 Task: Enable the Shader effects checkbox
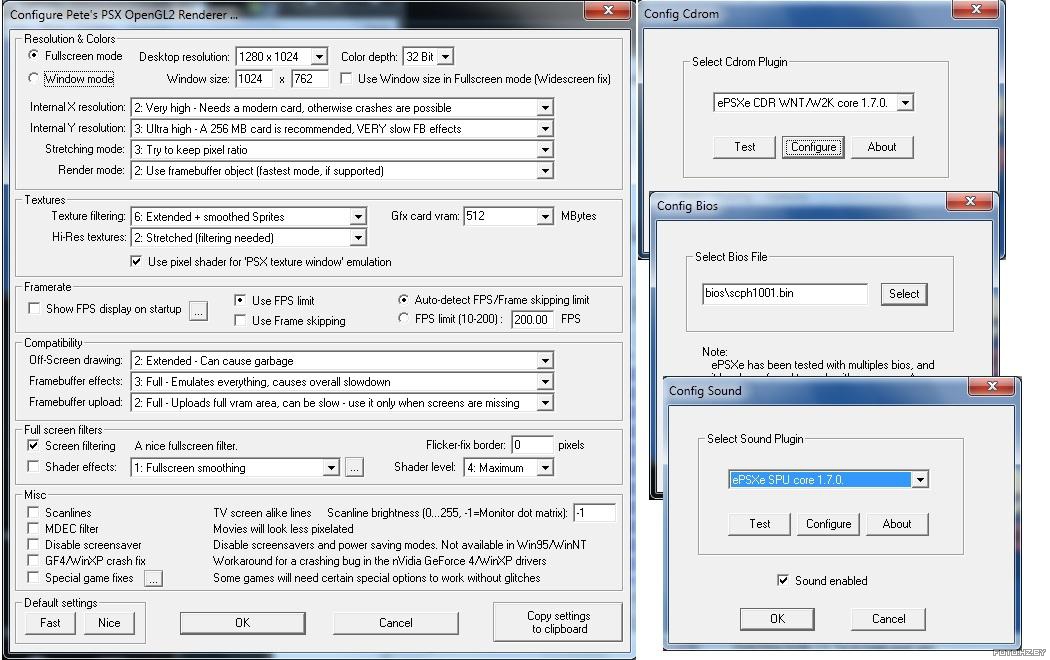pos(33,466)
